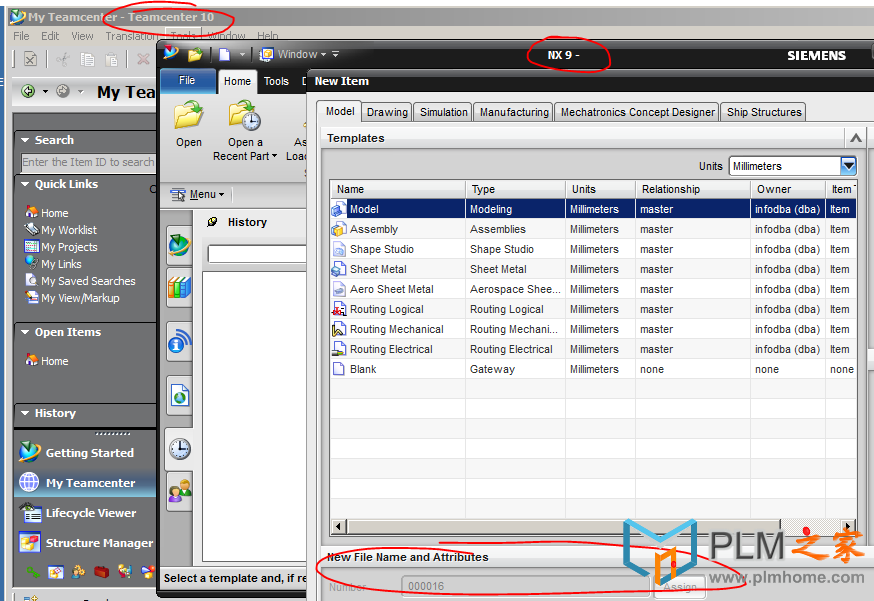Open the Tools ribbon tab in NX
The width and height of the screenshot is (874, 601).
pos(276,81)
